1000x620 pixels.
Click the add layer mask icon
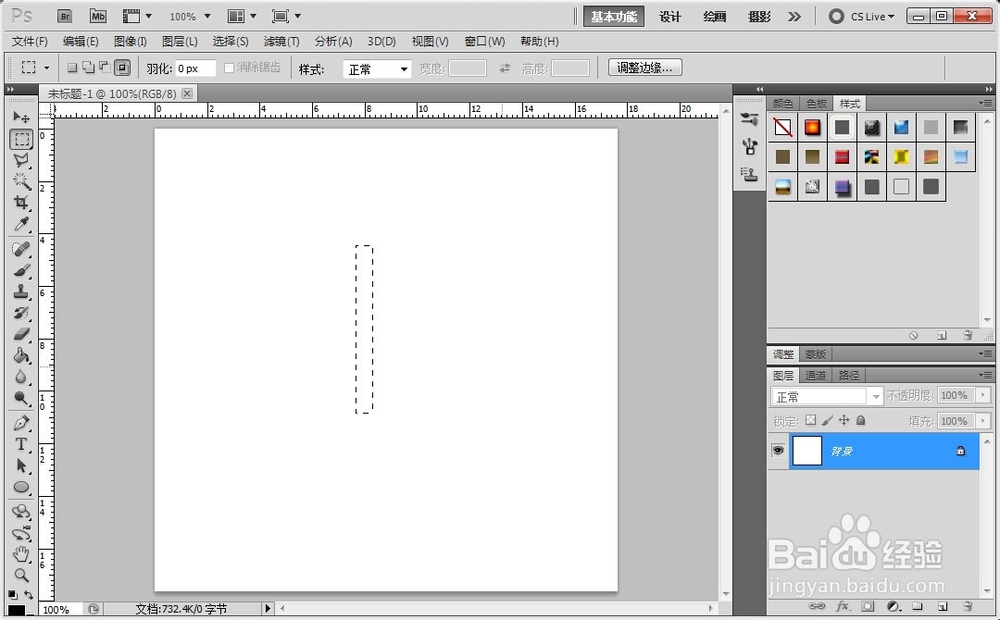pos(867,606)
